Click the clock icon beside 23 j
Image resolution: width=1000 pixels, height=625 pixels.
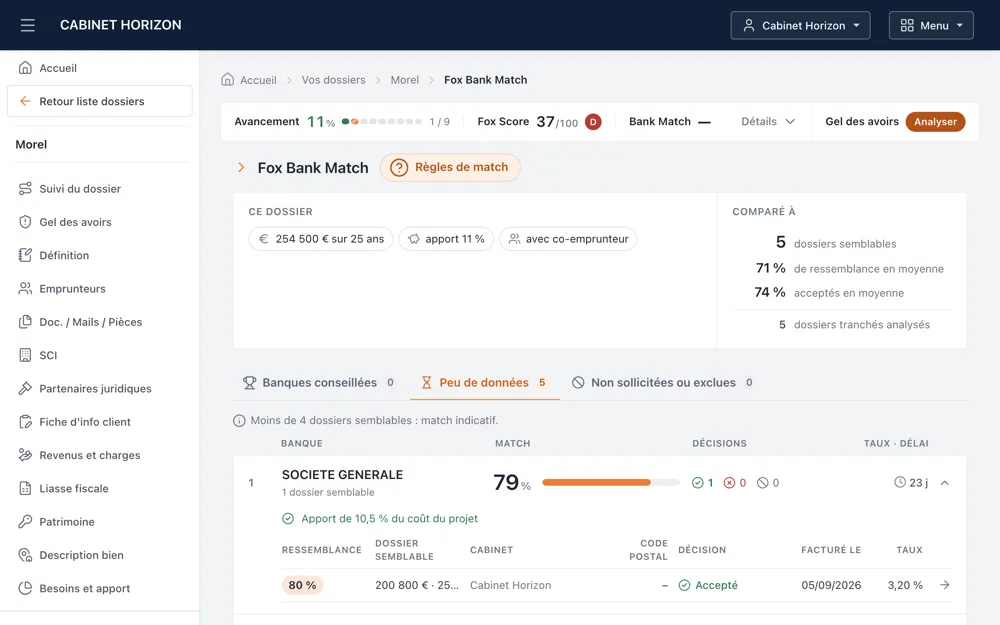[x=900, y=482]
